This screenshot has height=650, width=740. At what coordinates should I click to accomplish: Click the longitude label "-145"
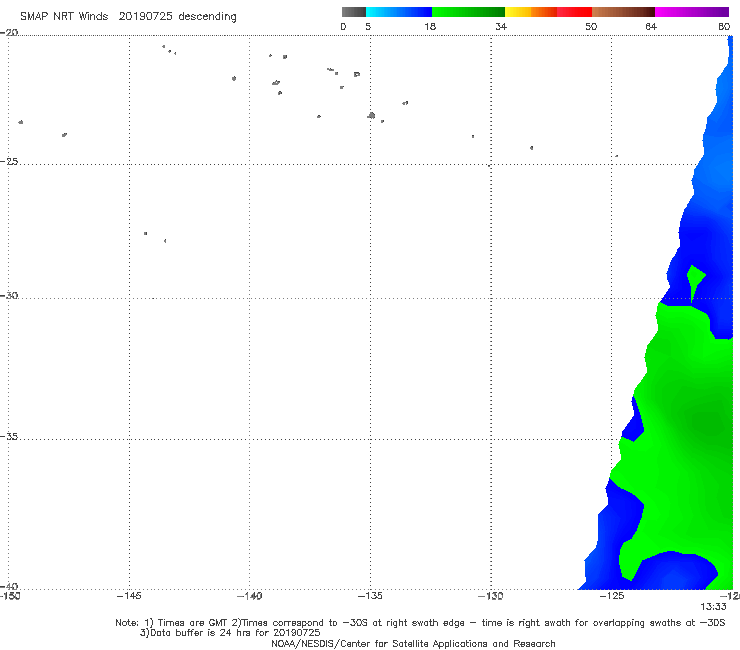(129, 596)
